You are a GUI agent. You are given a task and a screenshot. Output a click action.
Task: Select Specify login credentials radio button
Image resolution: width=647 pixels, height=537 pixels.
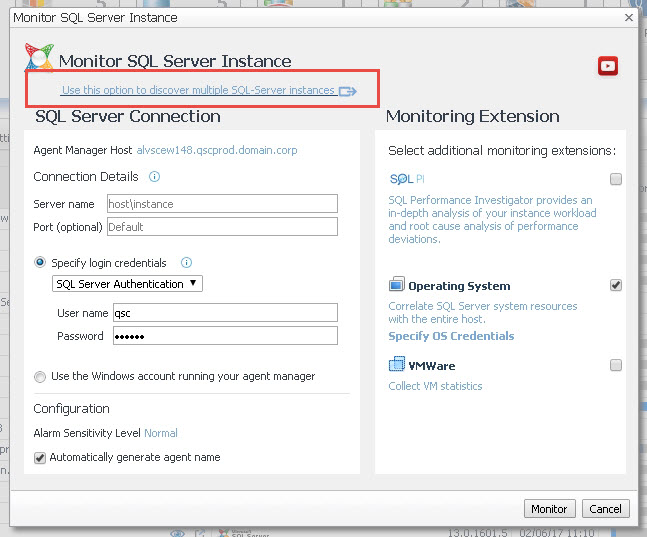(x=40, y=263)
